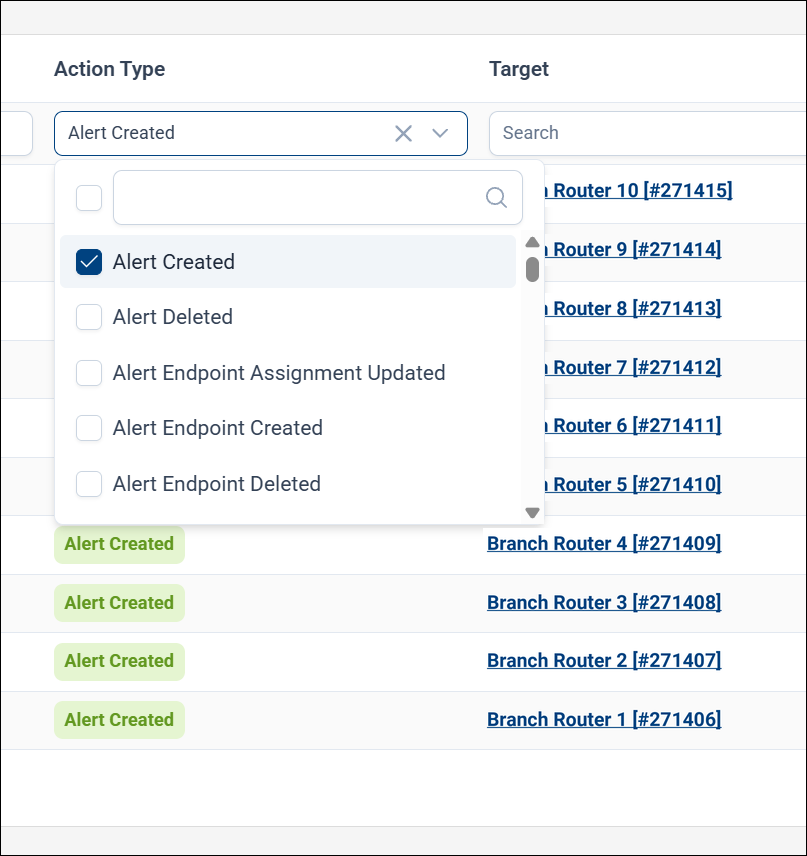The image size is (807, 856).
Task: Clear the Alert Created filter selection
Action: (403, 133)
